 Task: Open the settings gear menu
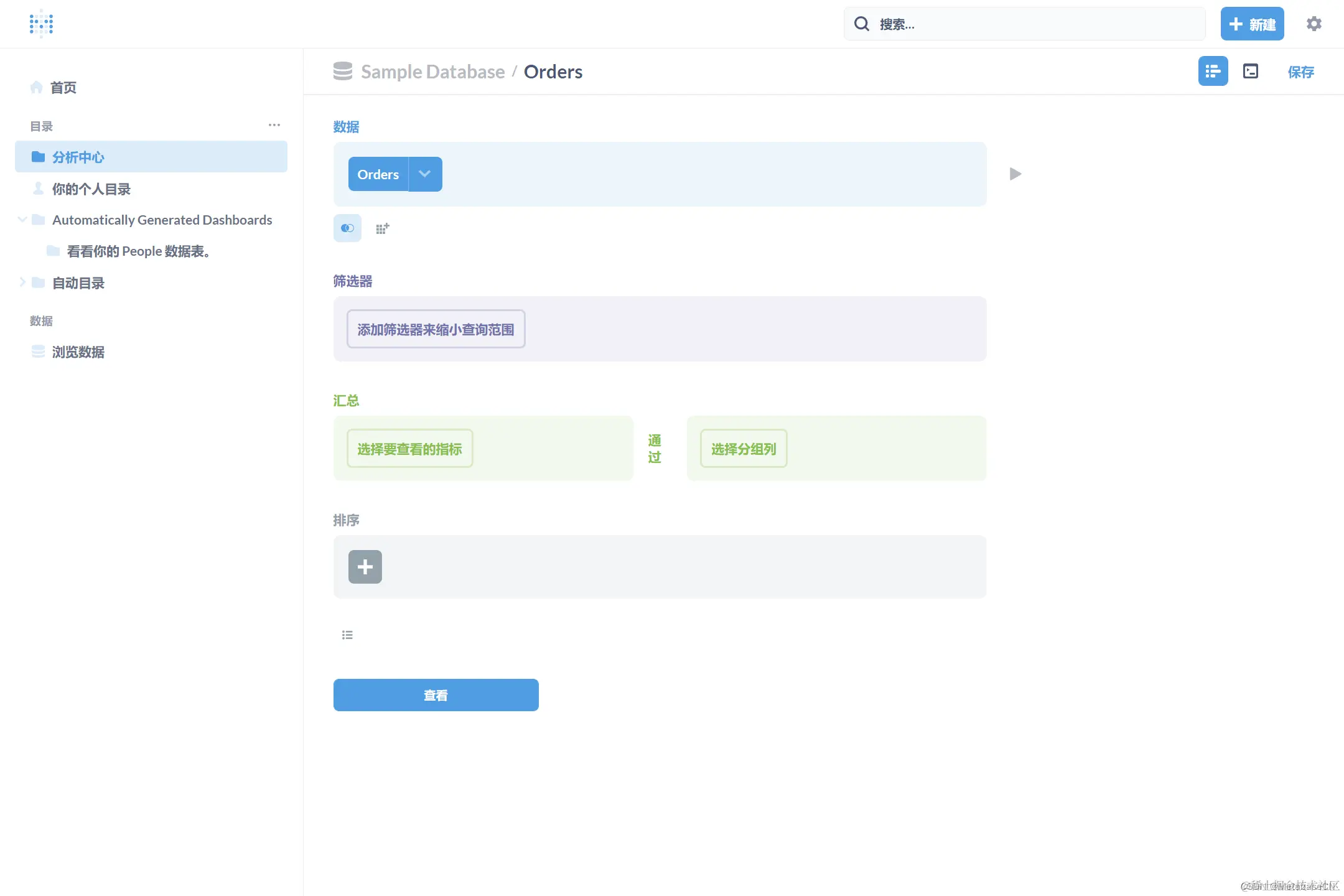[x=1314, y=24]
